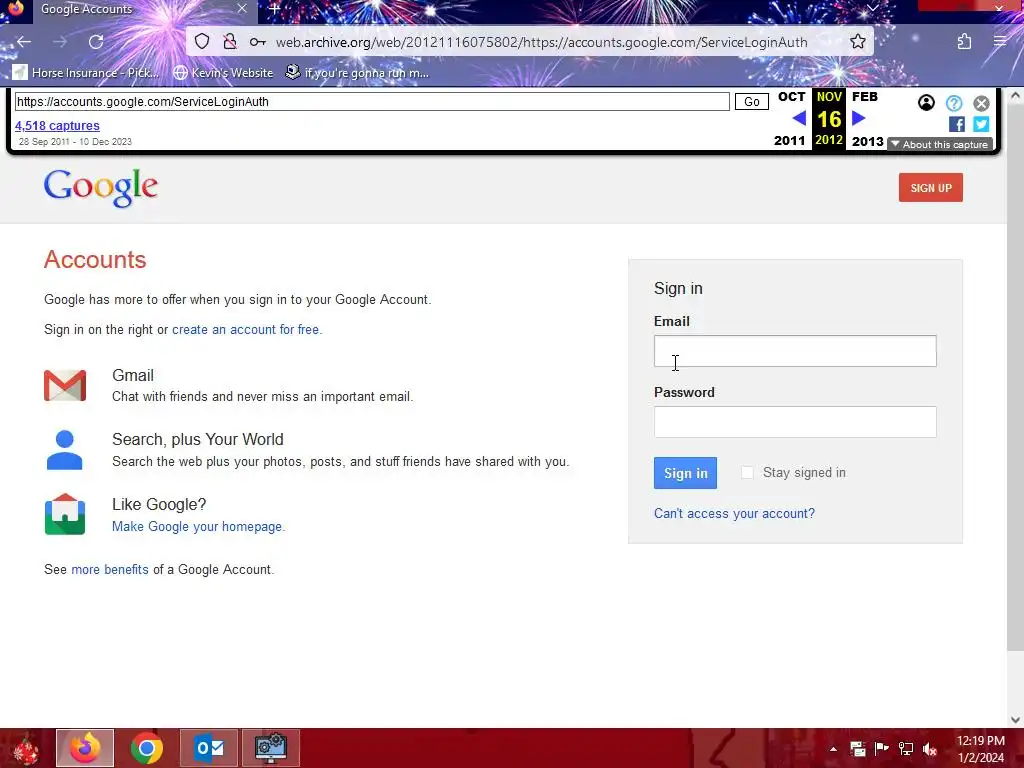Toggle Stay signed in checkbox
The height and width of the screenshot is (768, 1024).
tap(747, 472)
